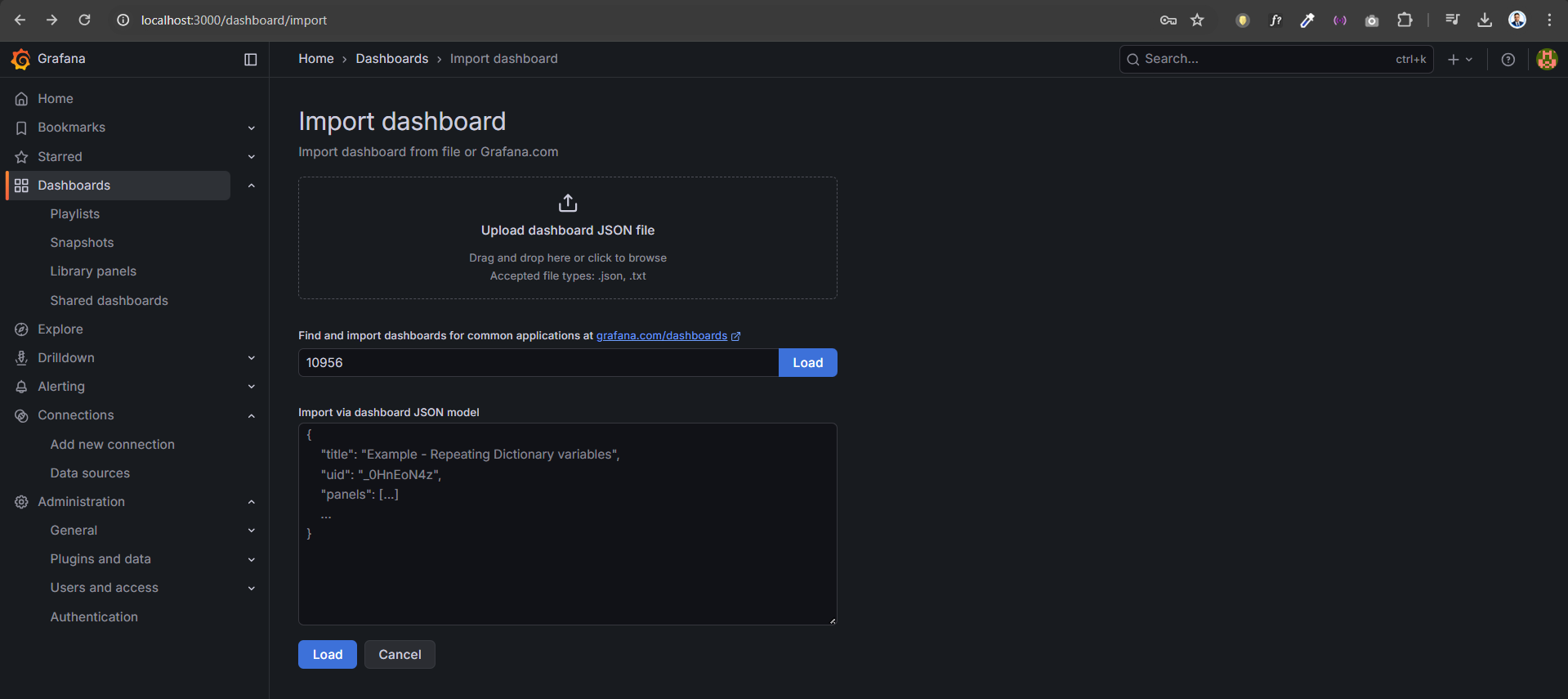Click the search magnifier icon
The image size is (1568, 699).
pyautogui.click(x=1133, y=59)
